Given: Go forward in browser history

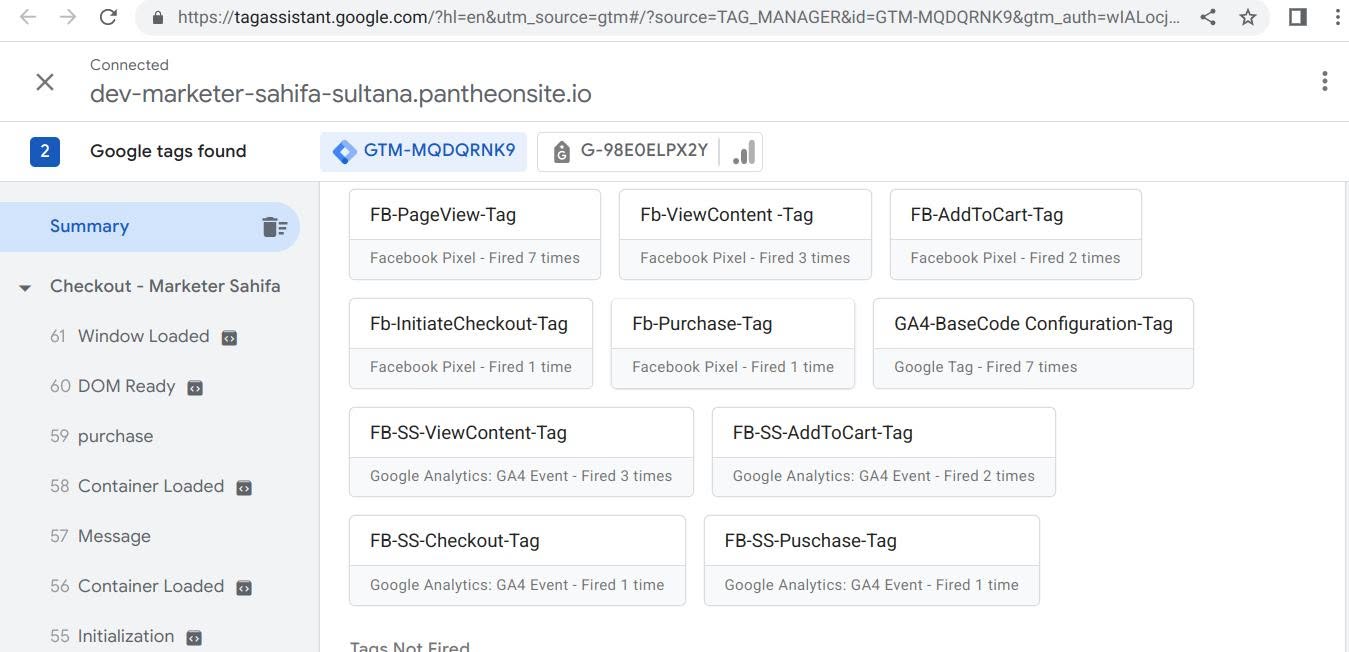Looking at the screenshot, I should click(68, 17).
